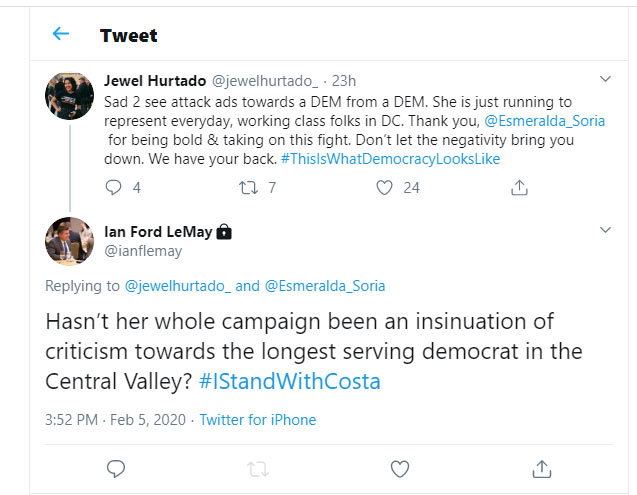Share Ian Ford LeMay's tweet
This screenshot has width=637, height=495.
point(542,467)
